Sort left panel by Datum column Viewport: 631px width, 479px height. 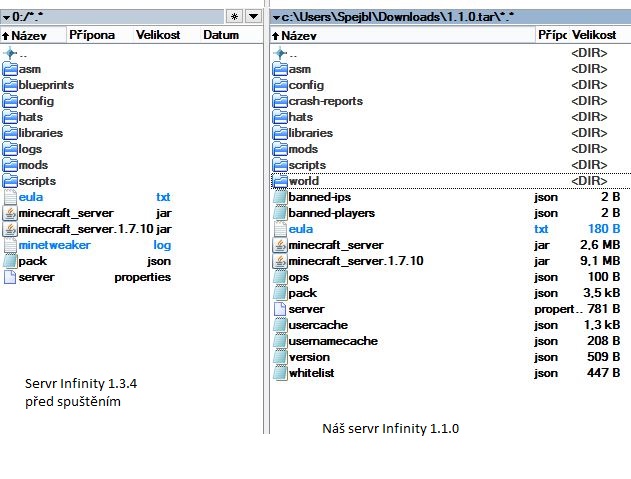(220, 35)
